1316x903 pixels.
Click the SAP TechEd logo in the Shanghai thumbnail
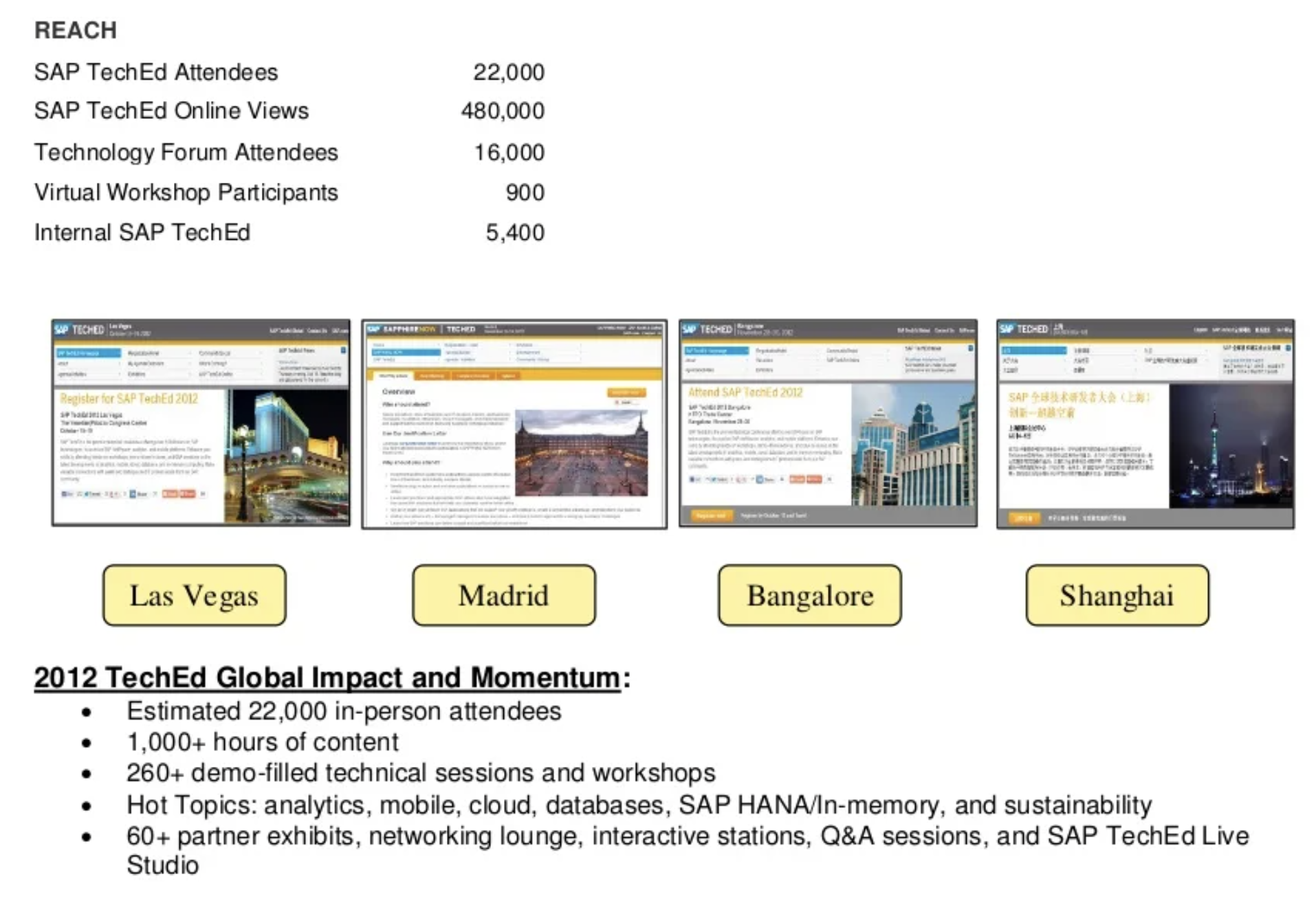click(1024, 329)
